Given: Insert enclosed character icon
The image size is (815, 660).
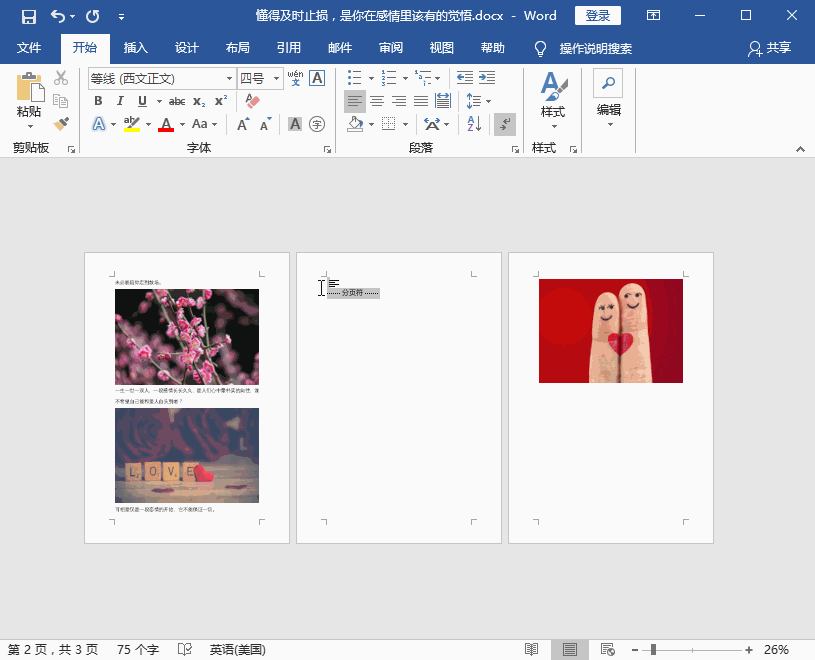Looking at the screenshot, I should pos(317,124).
